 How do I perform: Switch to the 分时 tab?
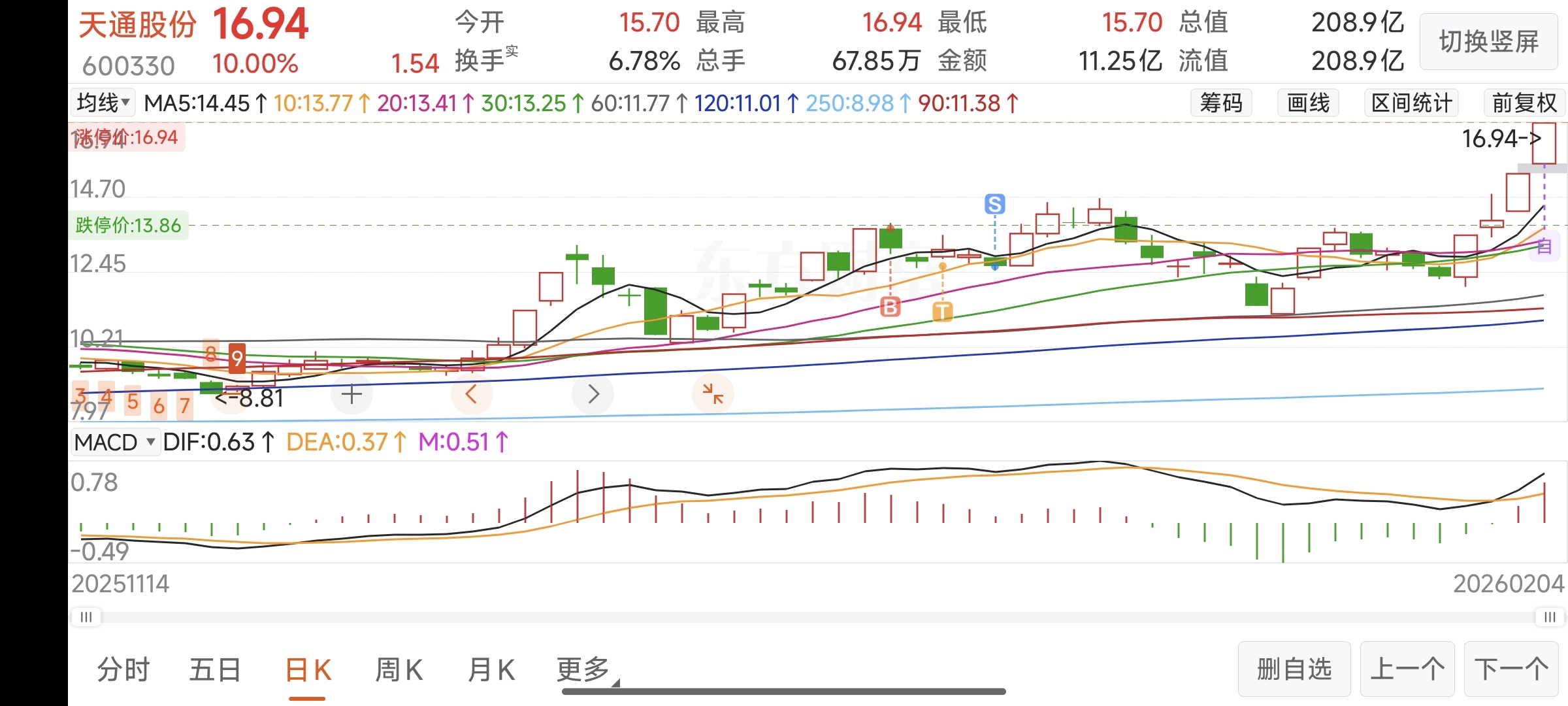[123, 670]
